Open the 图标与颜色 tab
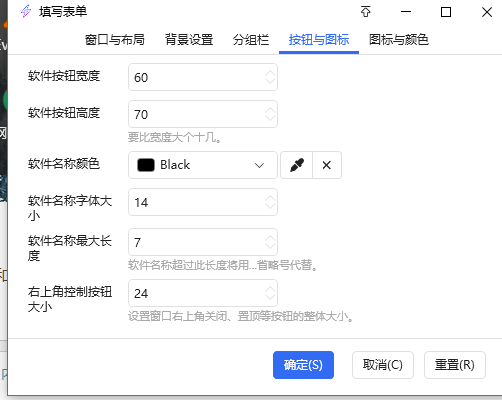The width and height of the screenshot is (502, 400). click(x=399, y=40)
